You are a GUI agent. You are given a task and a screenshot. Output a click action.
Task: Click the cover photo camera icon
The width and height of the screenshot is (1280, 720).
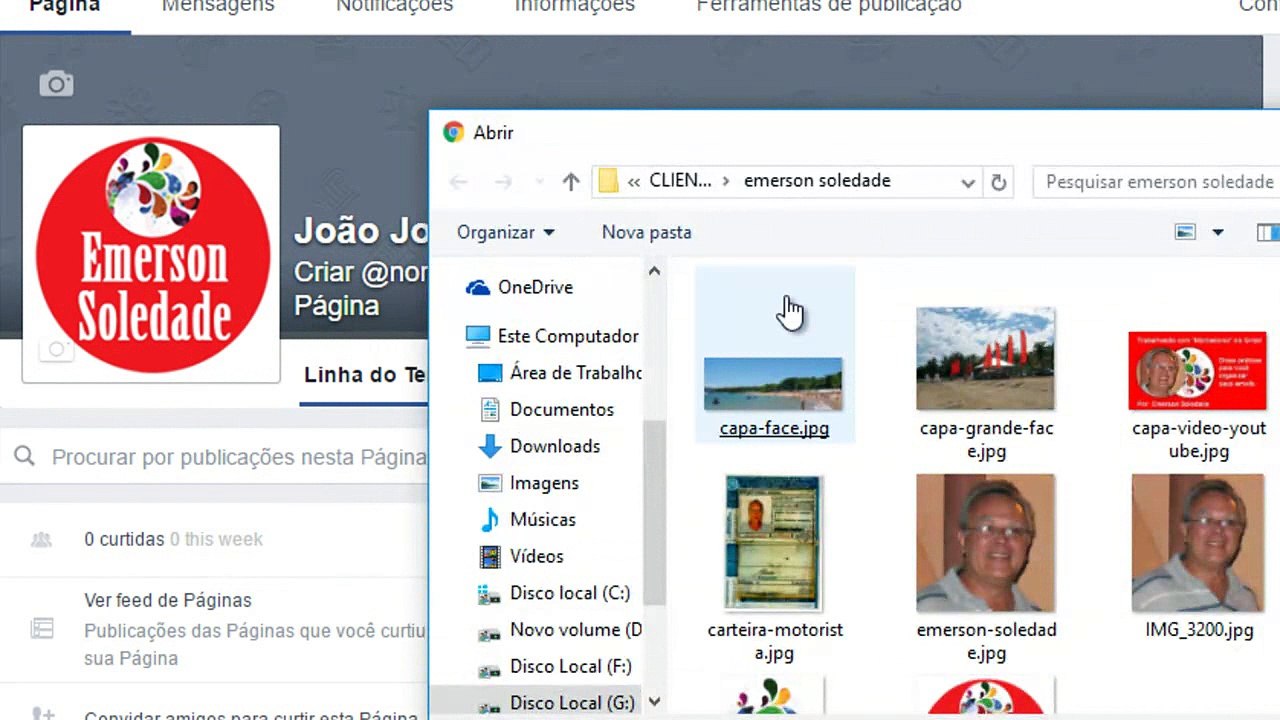56,84
